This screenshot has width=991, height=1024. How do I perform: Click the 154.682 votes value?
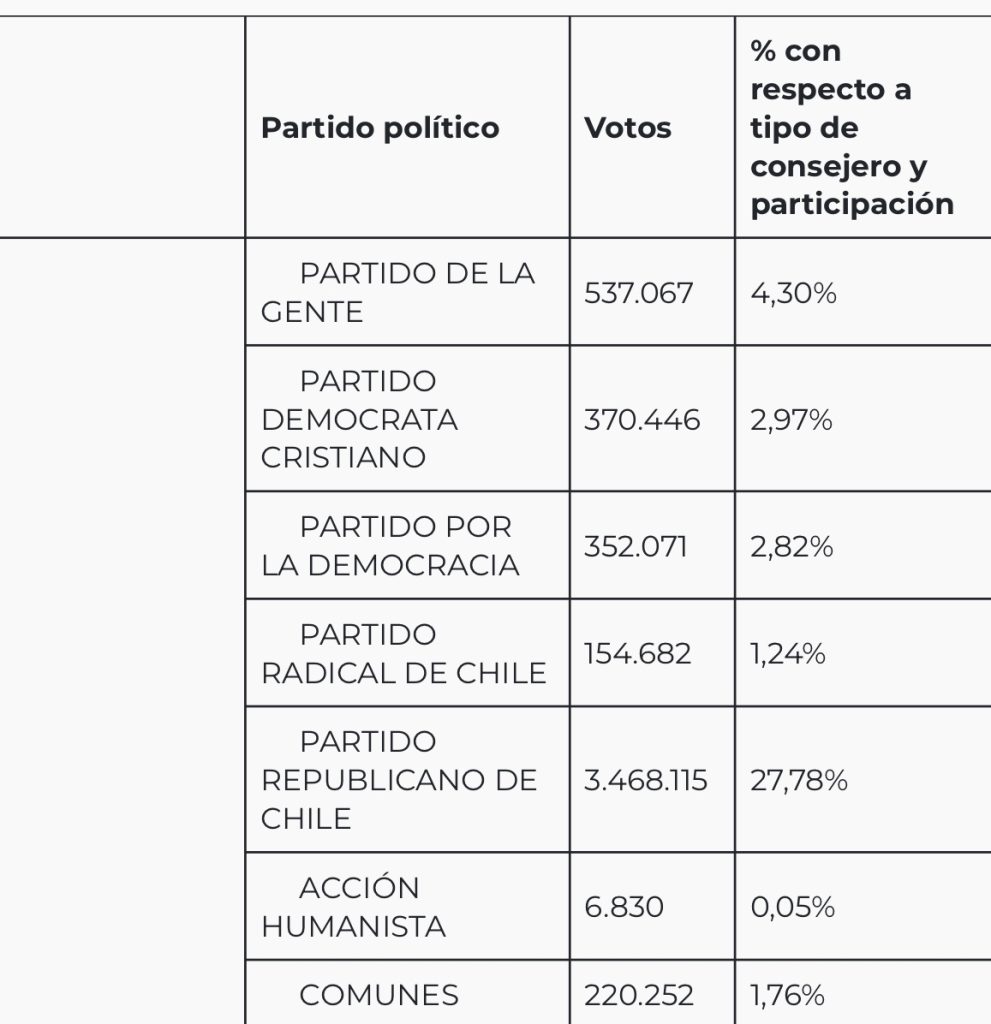637,653
